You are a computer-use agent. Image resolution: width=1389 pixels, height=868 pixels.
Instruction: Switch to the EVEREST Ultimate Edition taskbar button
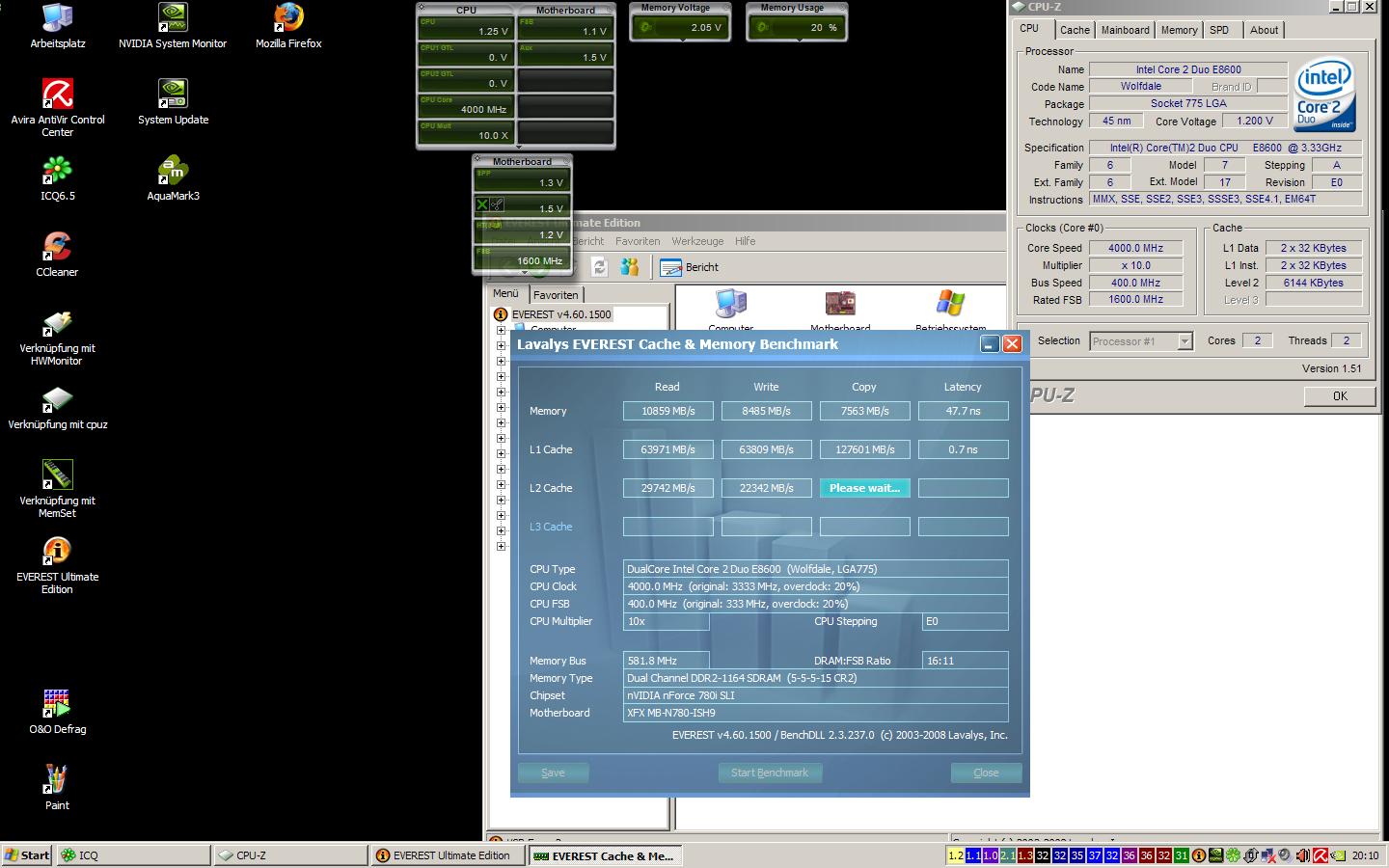click(448, 855)
